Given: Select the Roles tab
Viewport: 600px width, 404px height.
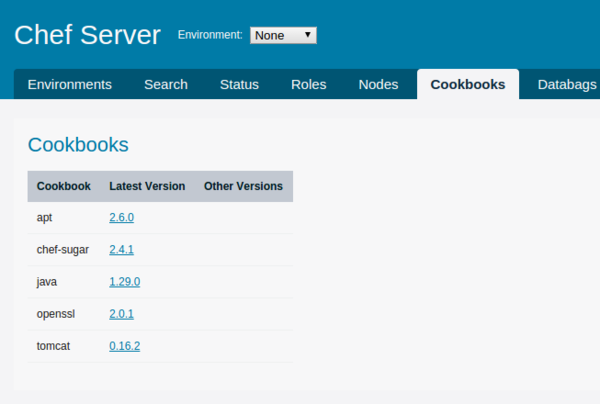Looking at the screenshot, I should (x=308, y=84).
